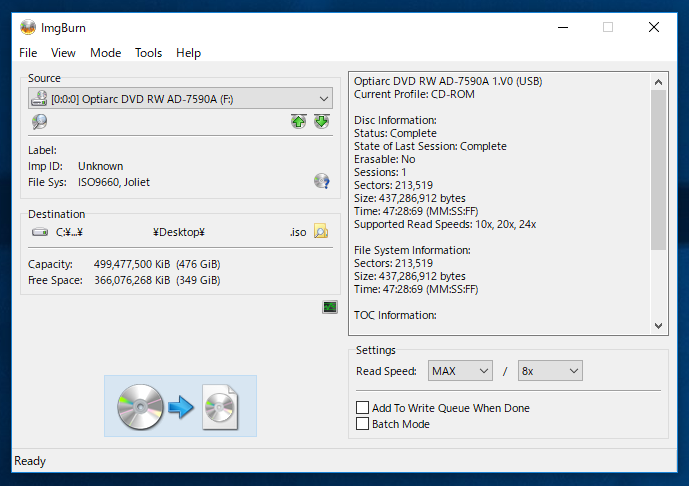Open the View menu
689x486 pixels.
pyautogui.click(x=63, y=53)
